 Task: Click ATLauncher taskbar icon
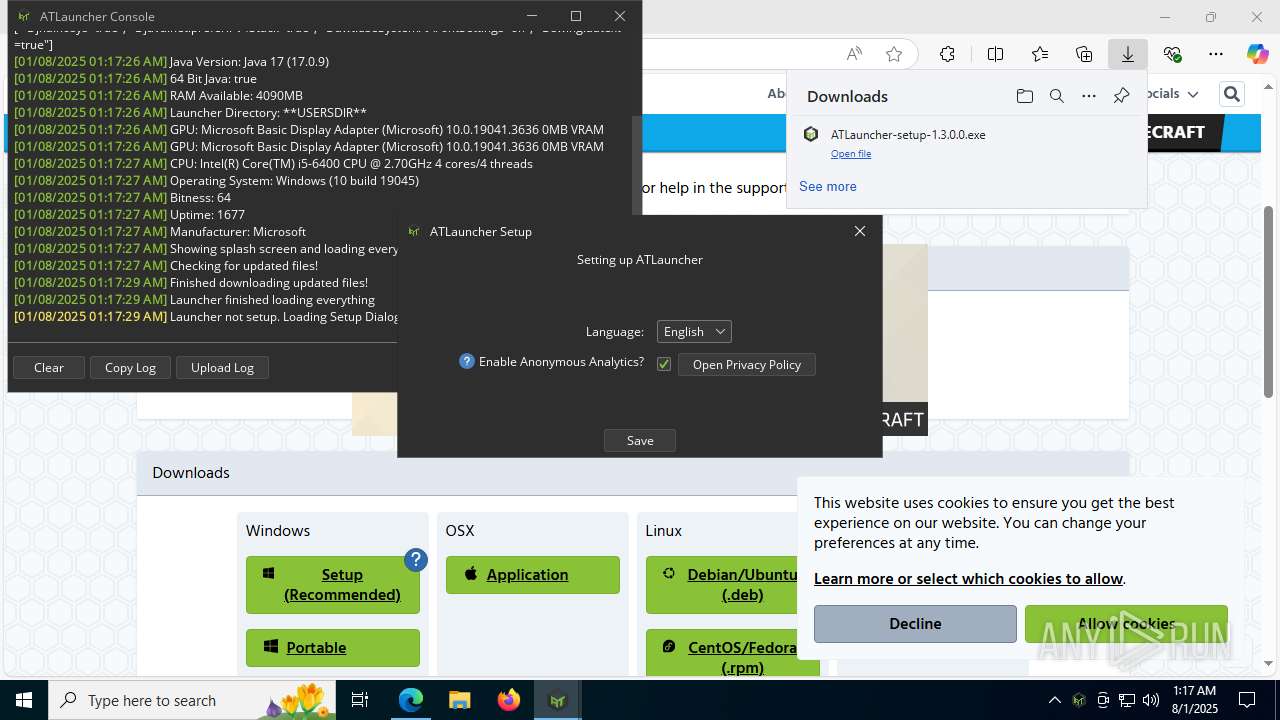click(x=558, y=700)
